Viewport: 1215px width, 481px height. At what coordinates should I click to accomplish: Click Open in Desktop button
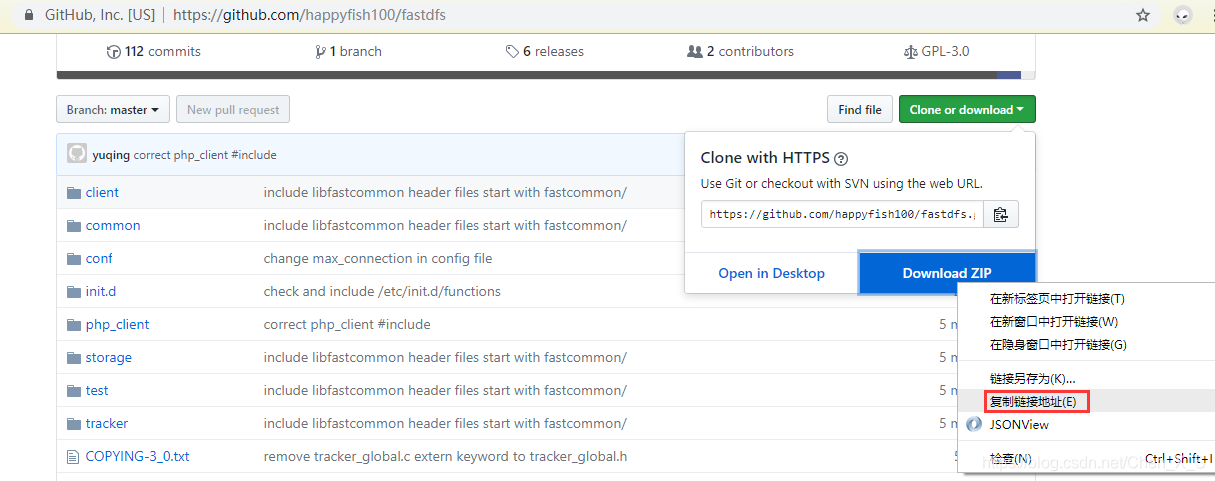(x=772, y=273)
